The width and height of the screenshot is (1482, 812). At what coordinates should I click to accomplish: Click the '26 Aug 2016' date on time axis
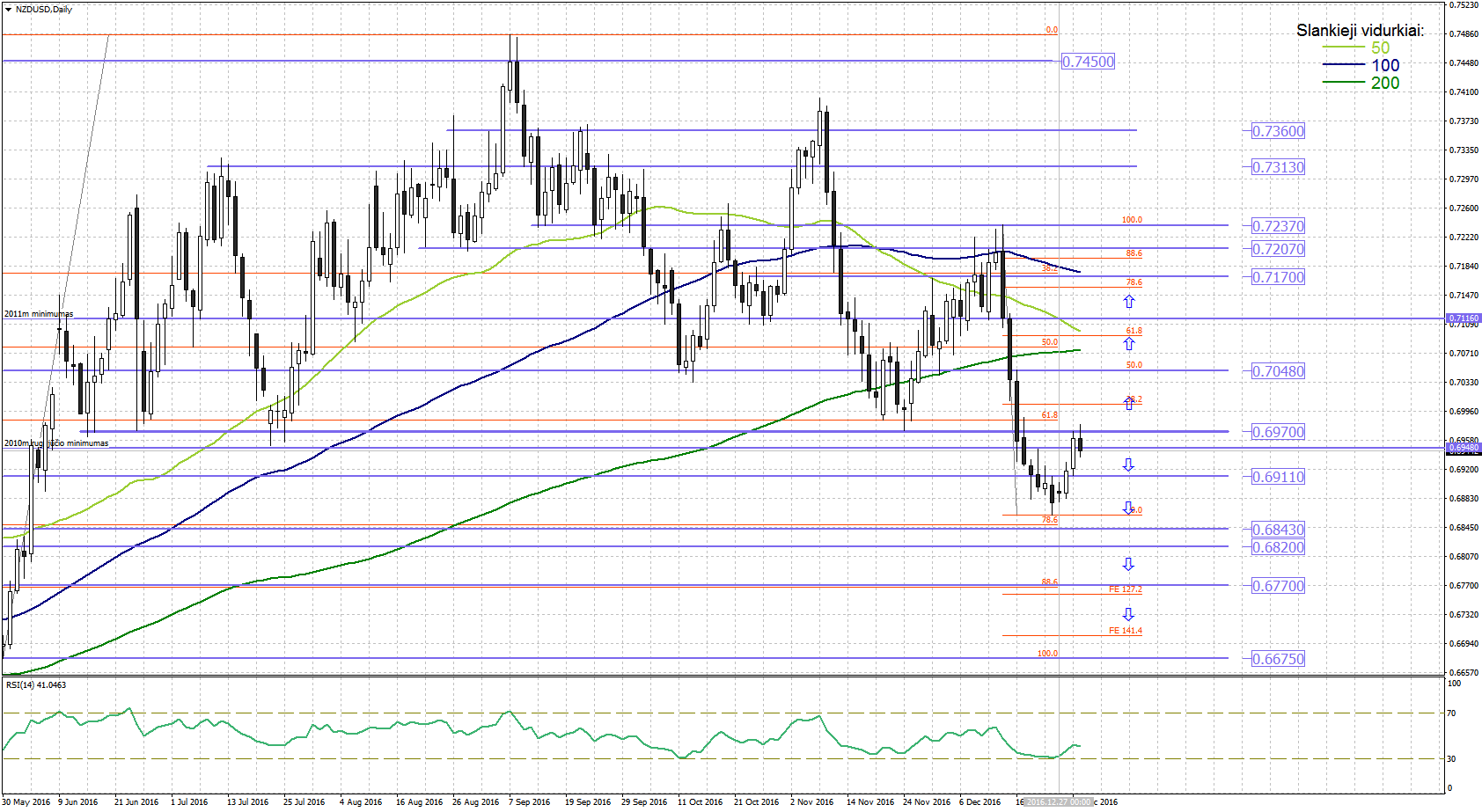coord(475,802)
